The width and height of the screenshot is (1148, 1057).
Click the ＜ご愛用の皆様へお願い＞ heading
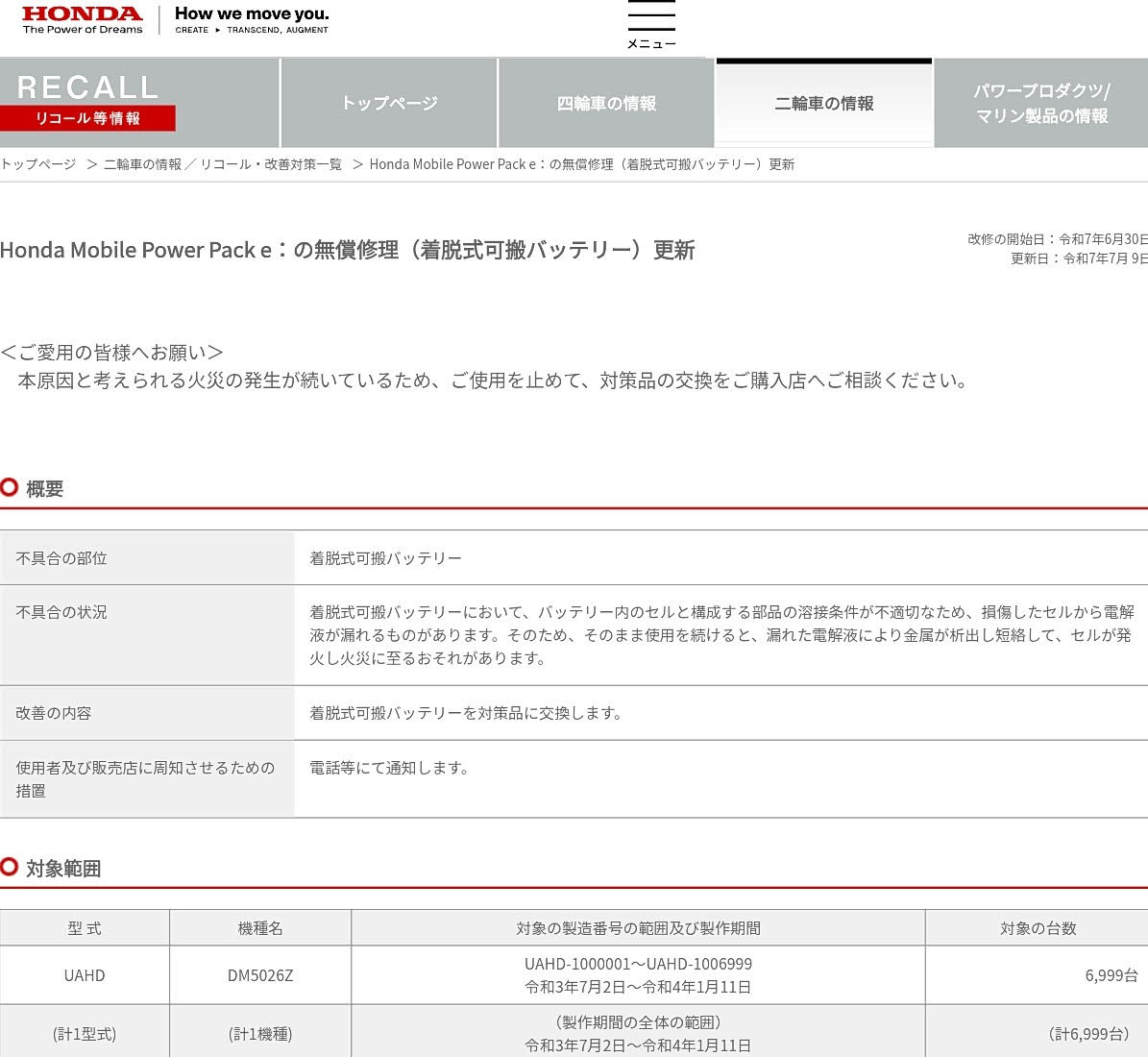[x=112, y=353]
